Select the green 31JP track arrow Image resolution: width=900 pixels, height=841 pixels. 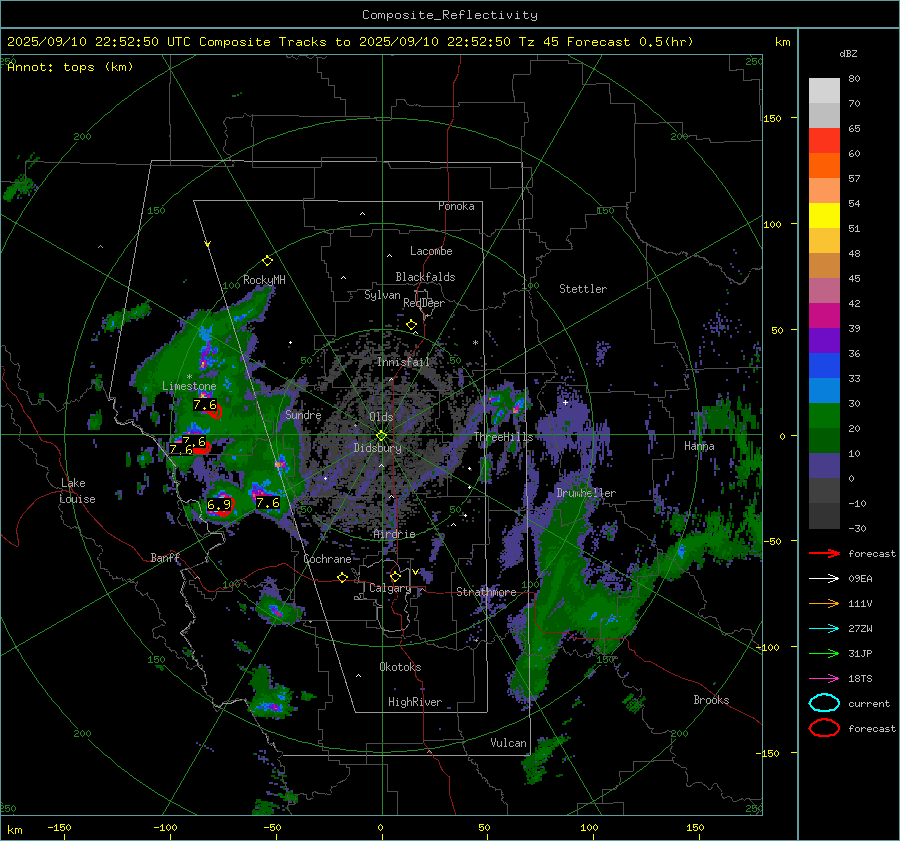(x=824, y=653)
